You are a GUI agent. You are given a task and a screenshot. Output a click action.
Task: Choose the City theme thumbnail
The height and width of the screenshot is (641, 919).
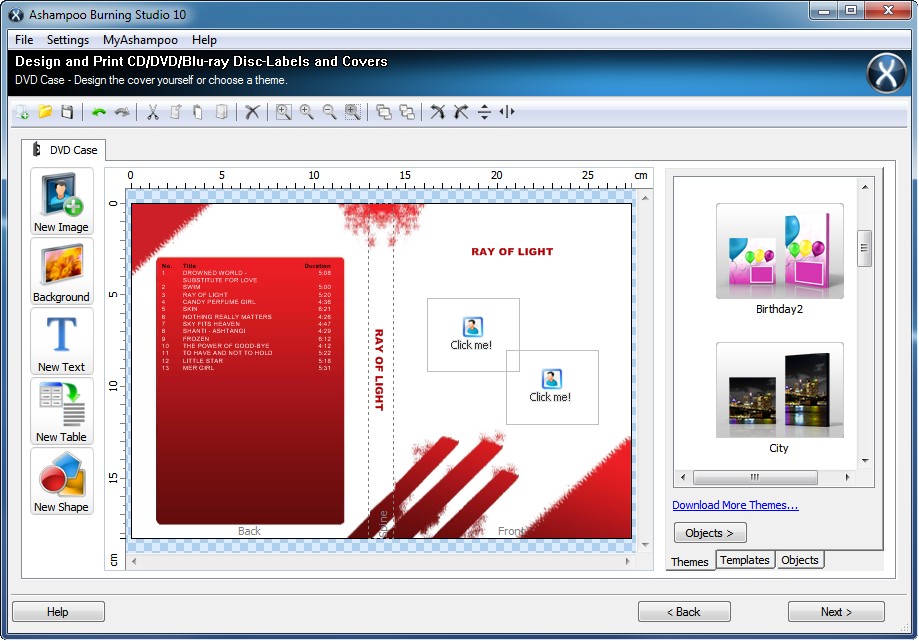click(780, 390)
